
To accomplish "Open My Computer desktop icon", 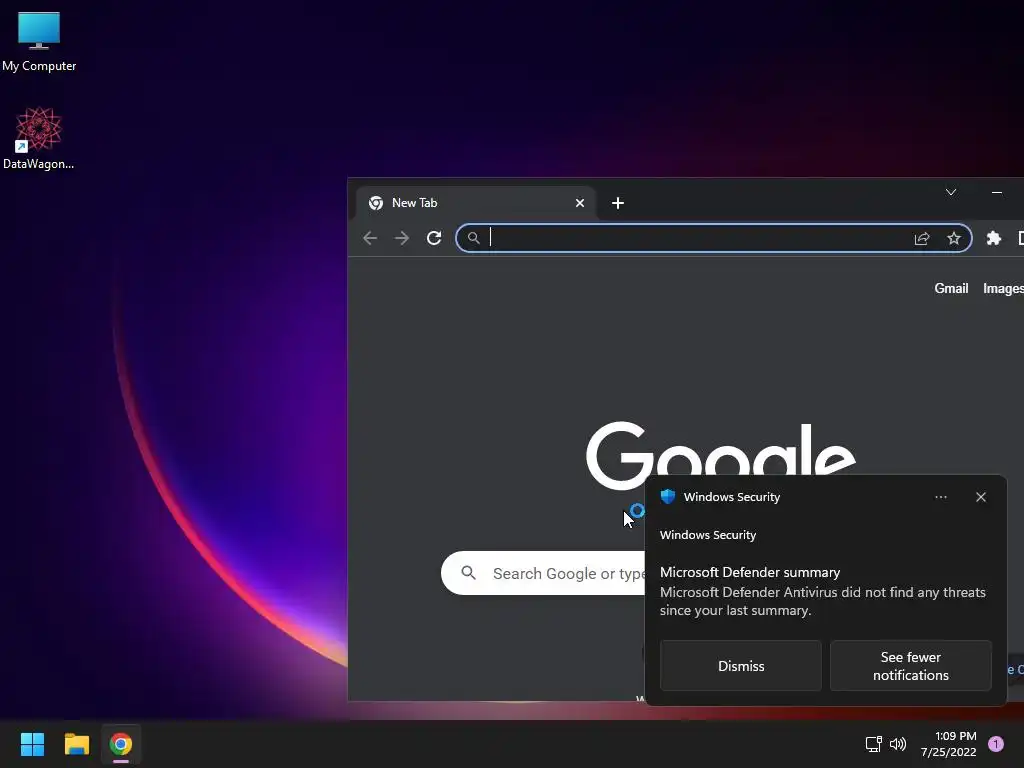I will [x=39, y=42].
